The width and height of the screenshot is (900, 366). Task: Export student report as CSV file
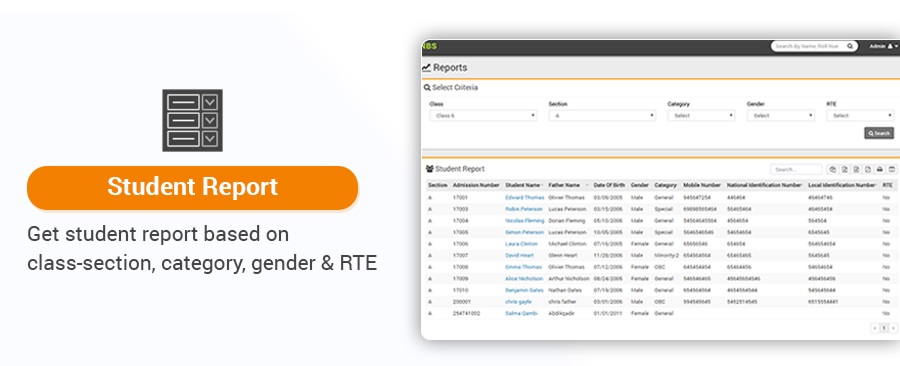point(856,169)
